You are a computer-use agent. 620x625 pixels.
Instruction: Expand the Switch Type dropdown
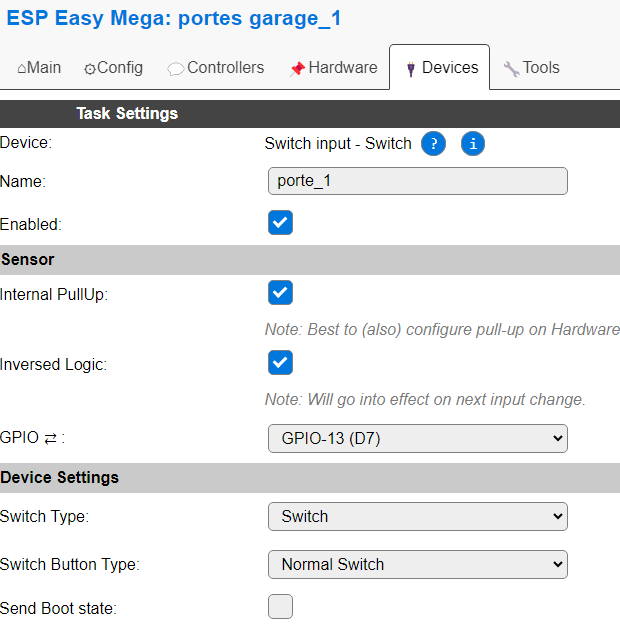click(418, 517)
